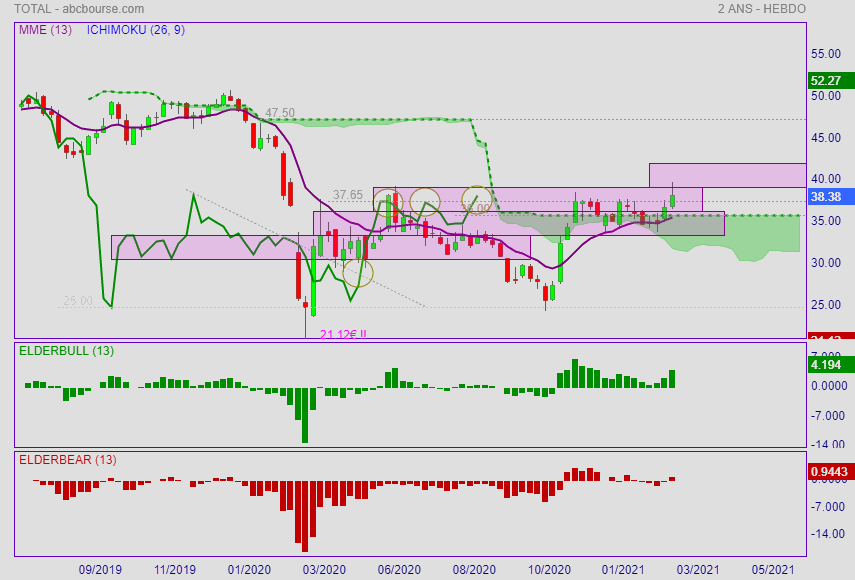Image resolution: width=855 pixels, height=580 pixels.
Task: Click the 30.00 price axis label
Action: 826,263
